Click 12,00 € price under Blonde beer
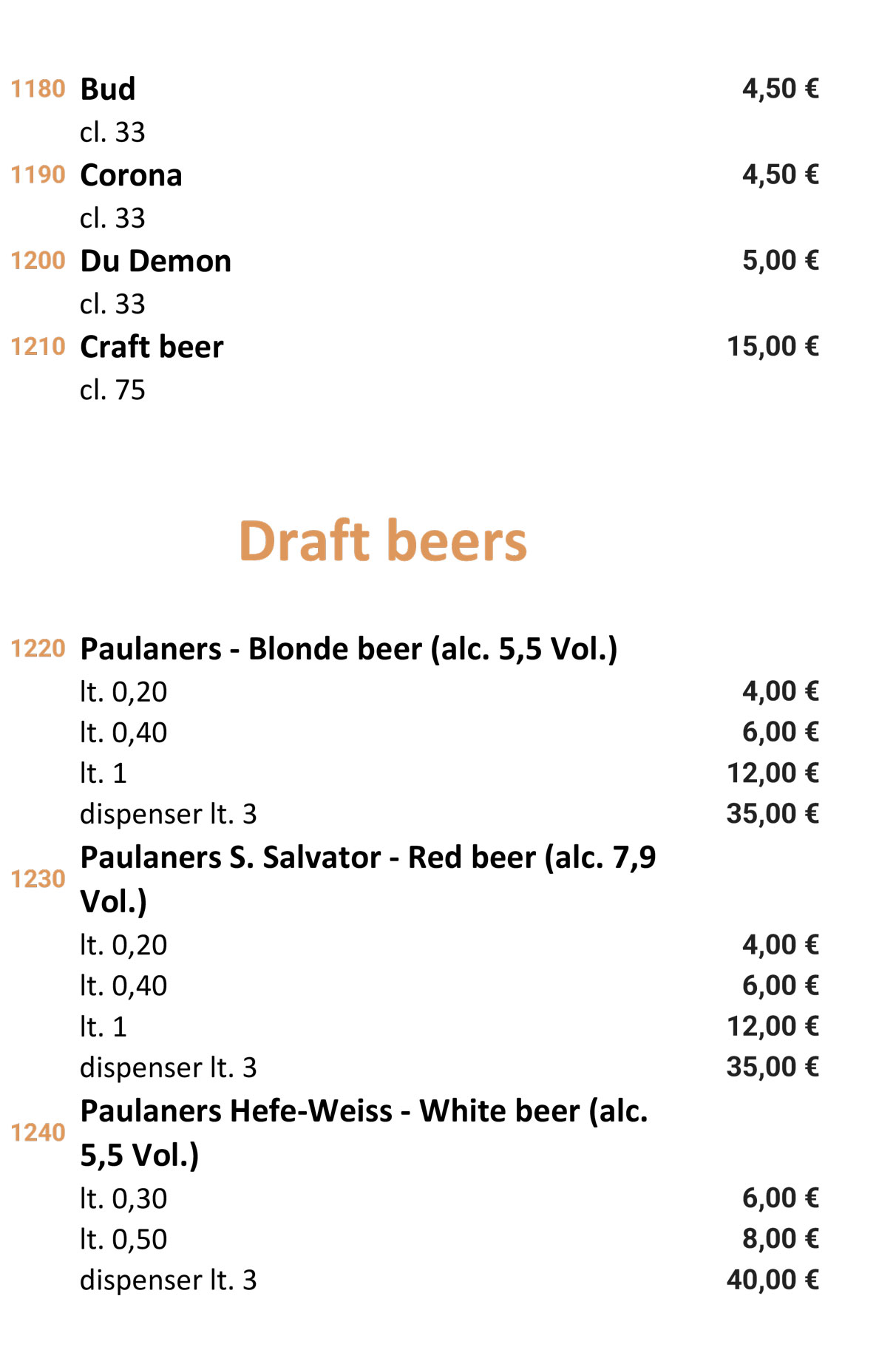 773,773
